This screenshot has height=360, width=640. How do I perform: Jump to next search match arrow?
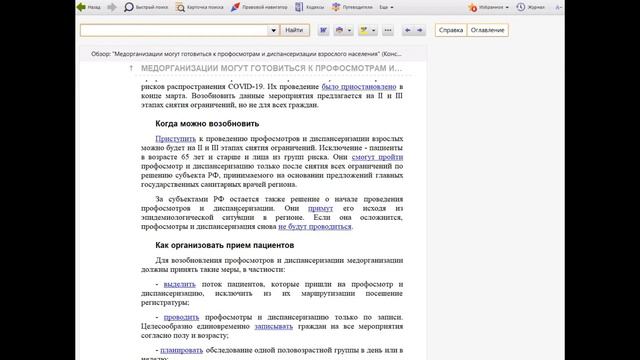point(420,30)
